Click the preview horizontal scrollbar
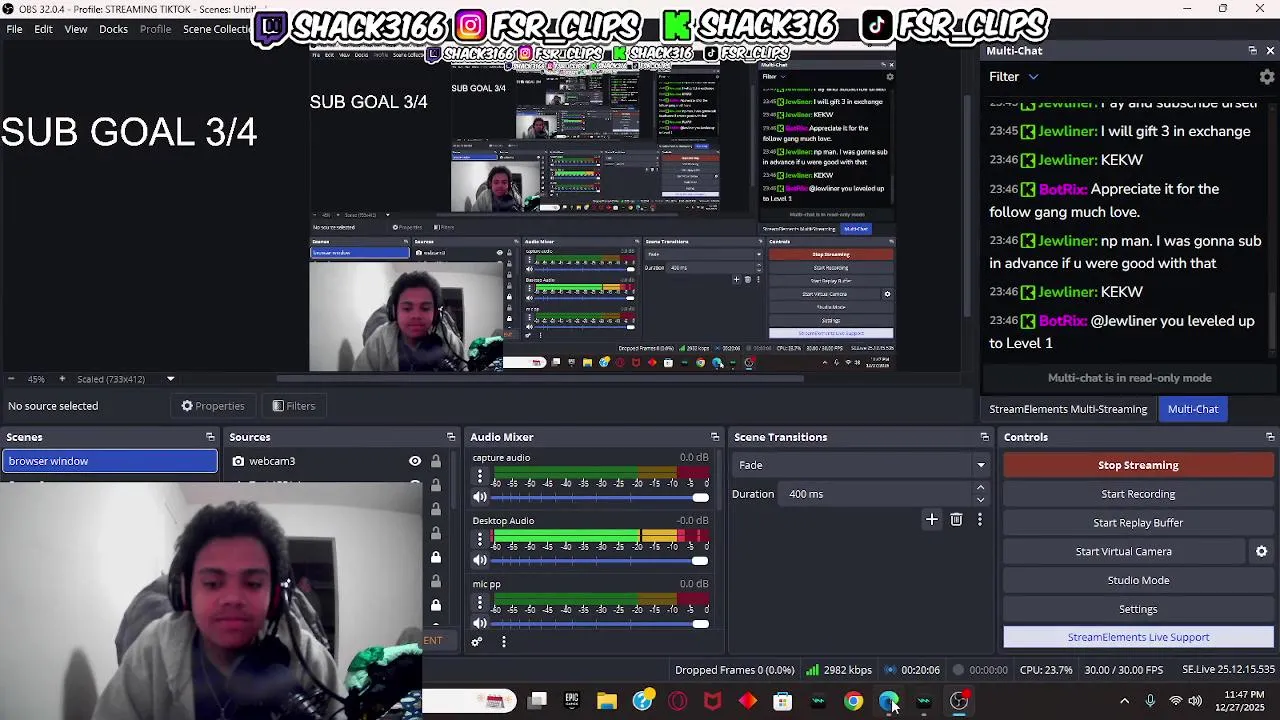The height and width of the screenshot is (720, 1280). pos(540,379)
